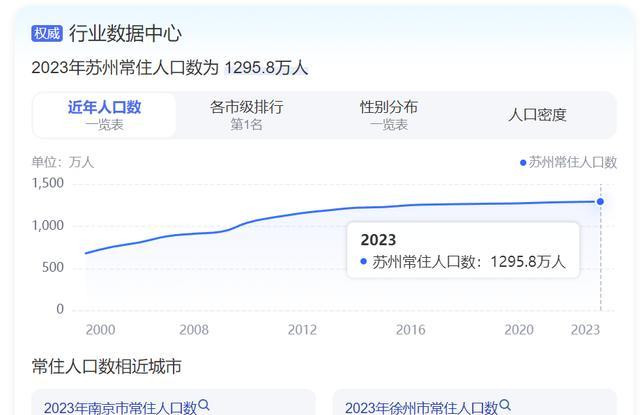Select the 性别分布 tab
Viewport: 640px width, 415px height.
click(389, 115)
